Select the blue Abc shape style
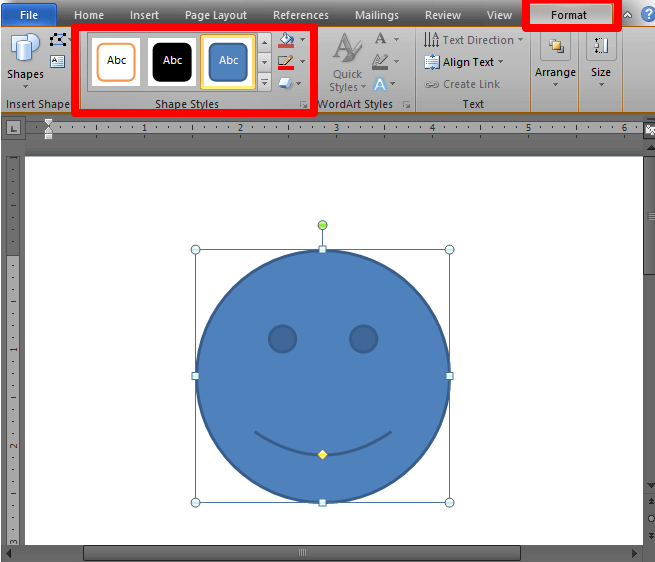 [228, 61]
